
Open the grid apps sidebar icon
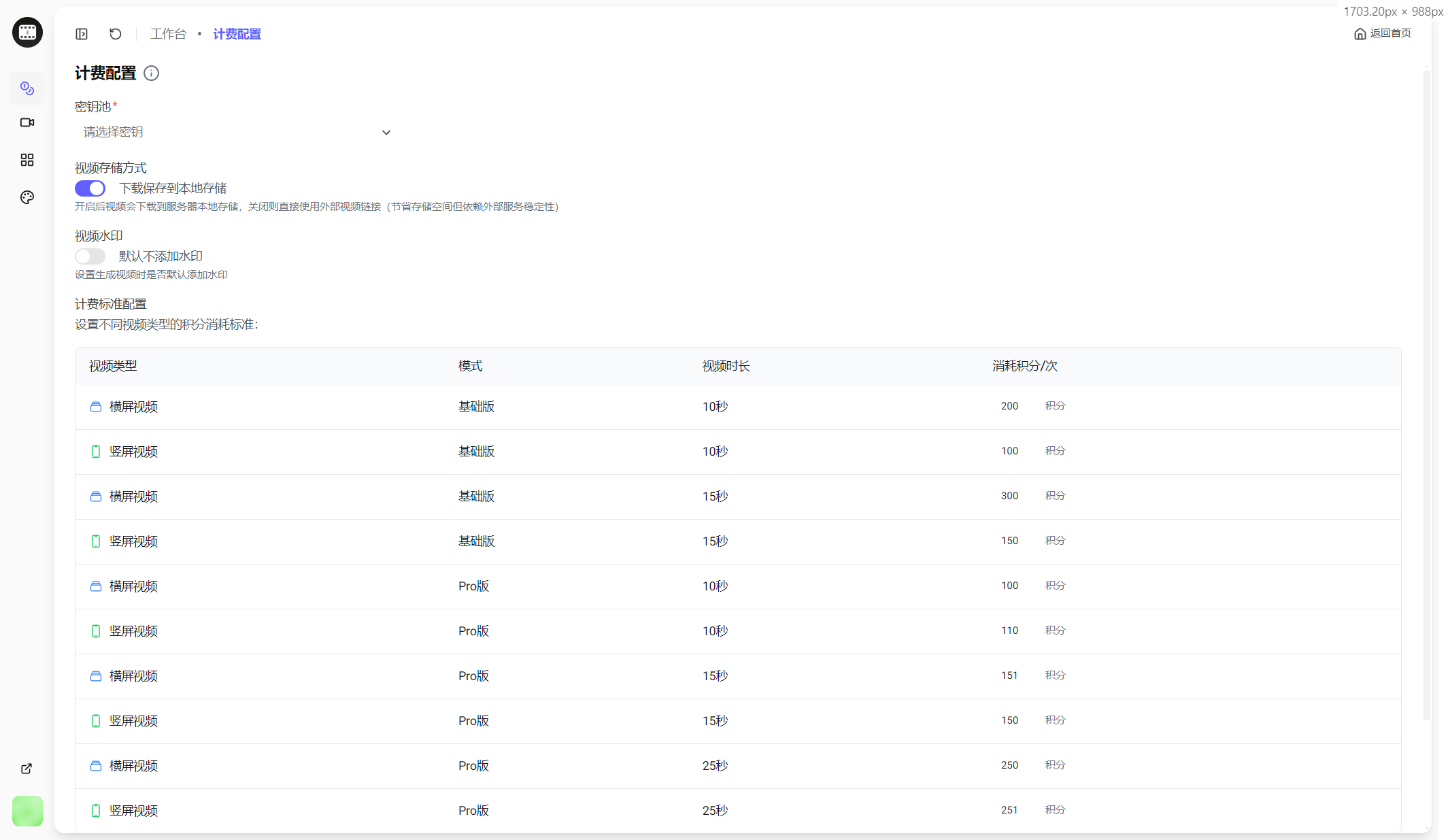27,160
